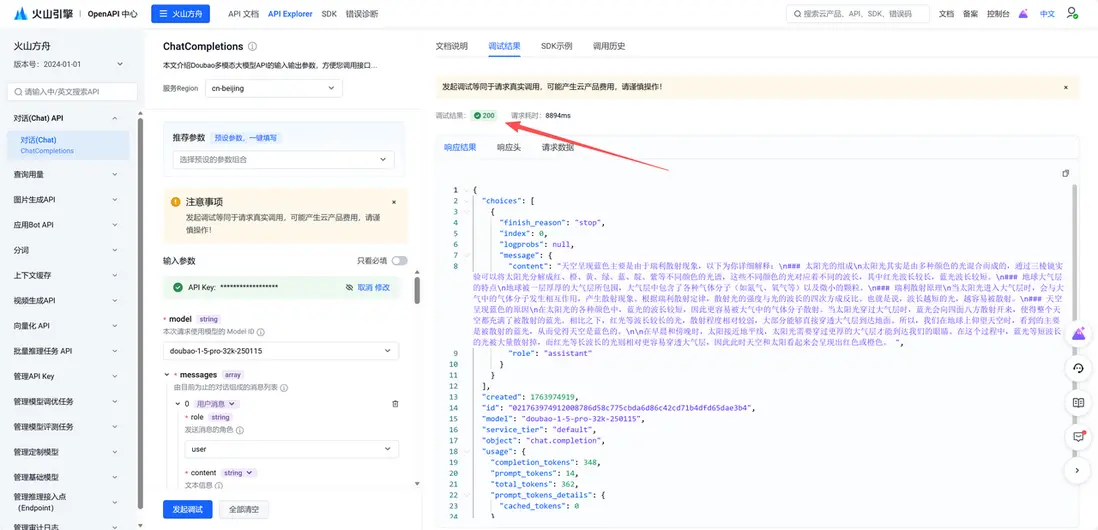Image resolution: width=1098 pixels, height=530 pixels.
Task: Open the 用户消息 type dropdown
Action: 216,404
